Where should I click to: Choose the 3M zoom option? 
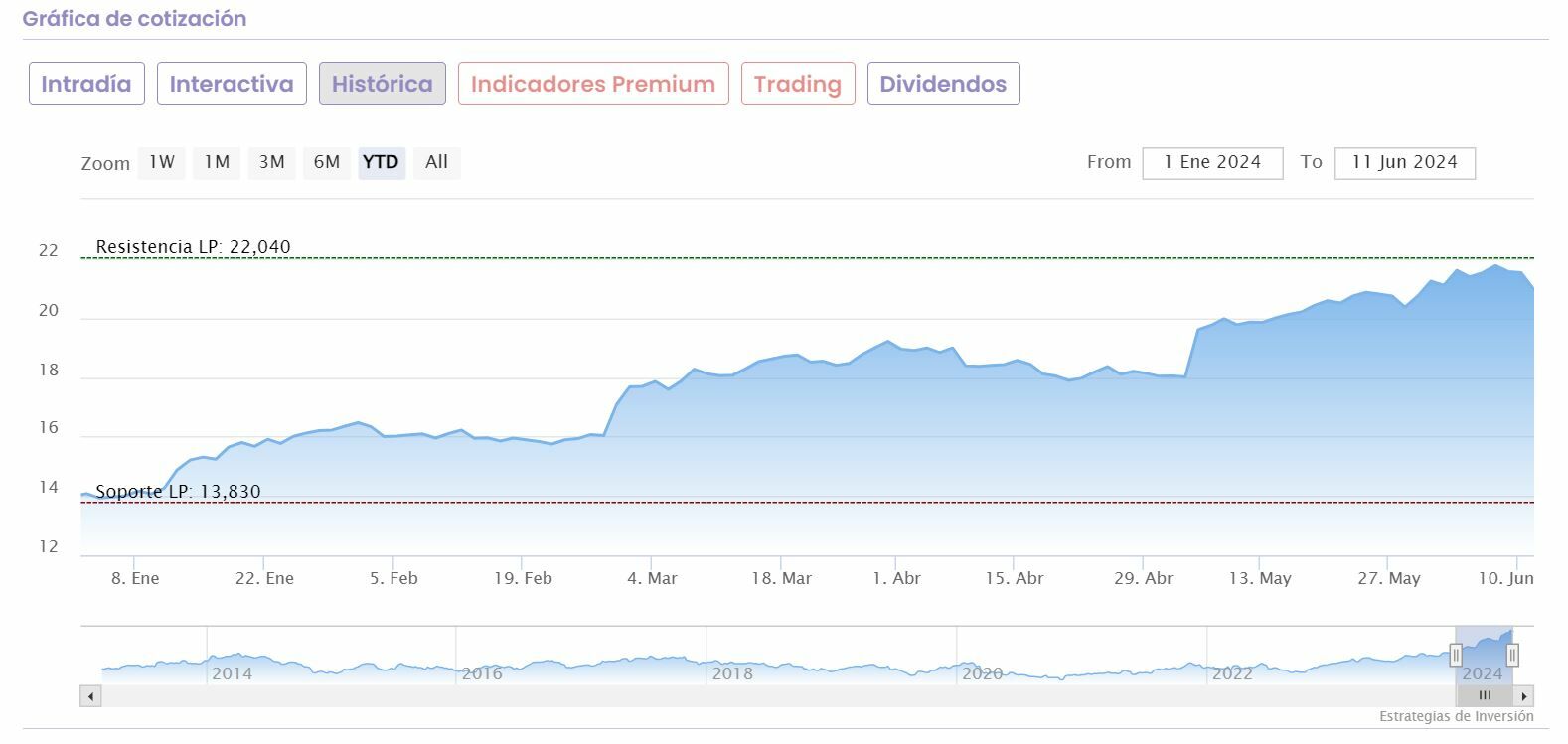[272, 162]
